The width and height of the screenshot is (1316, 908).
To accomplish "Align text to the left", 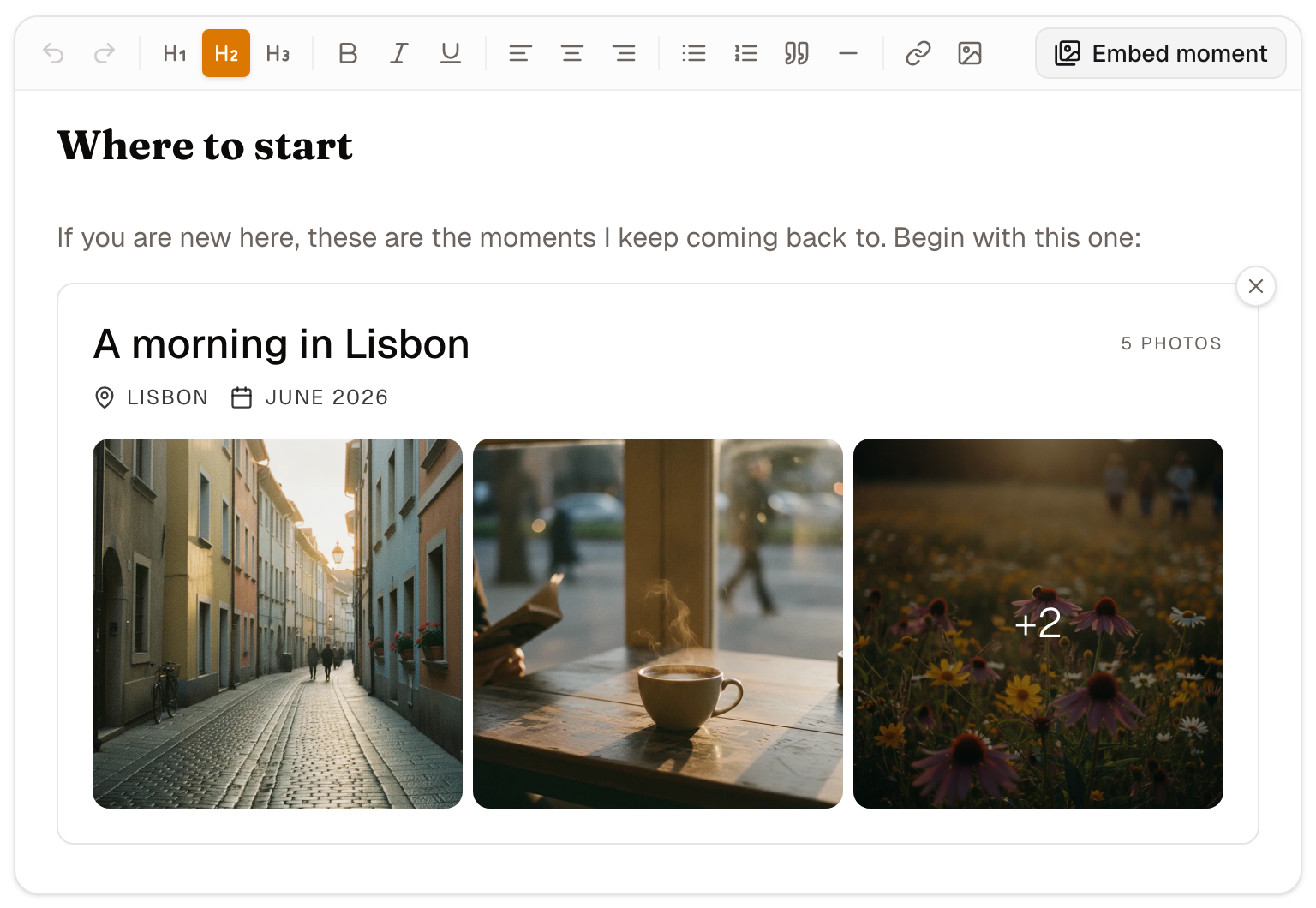I will [520, 53].
